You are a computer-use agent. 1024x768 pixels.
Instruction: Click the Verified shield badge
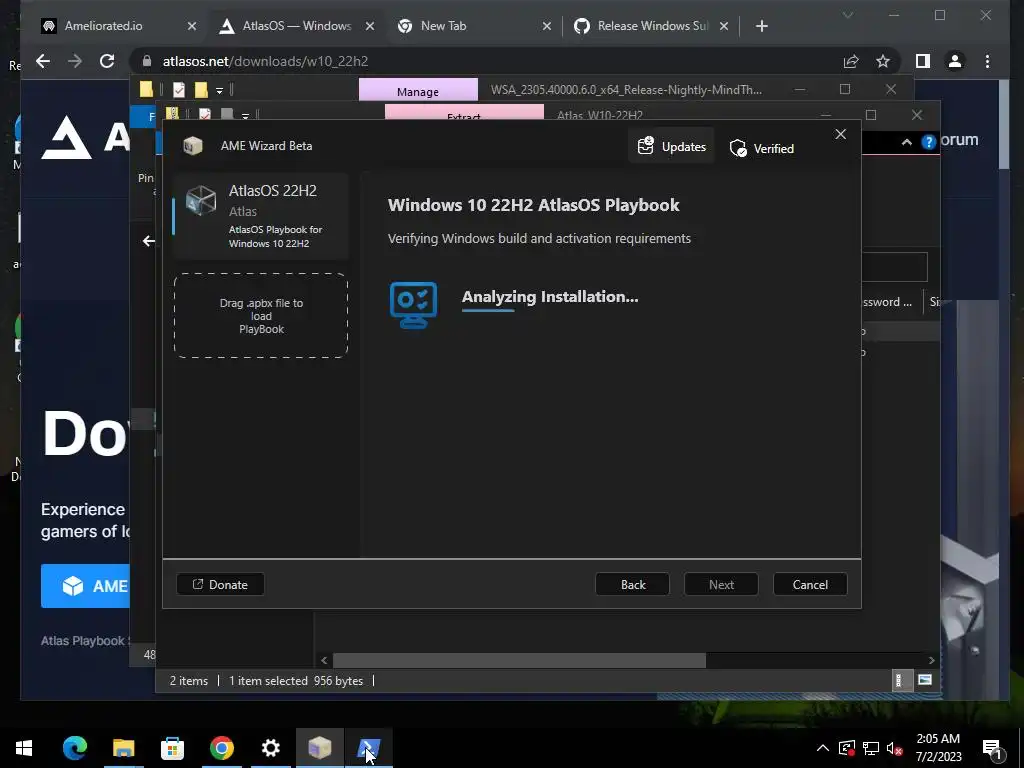(761, 149)
